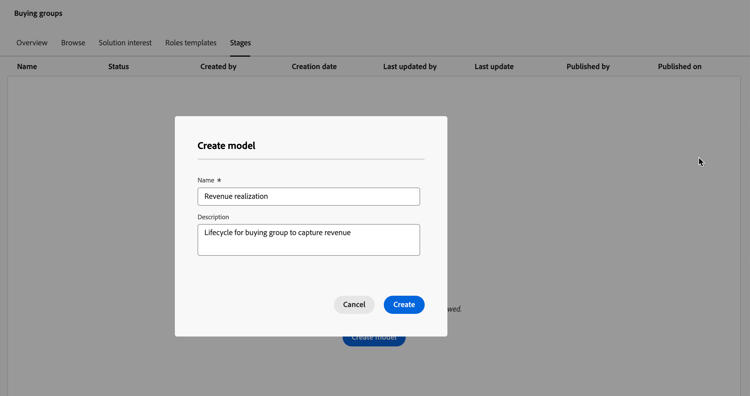
Task: Switch to the Overview tab
Action: tap(32, 43)
